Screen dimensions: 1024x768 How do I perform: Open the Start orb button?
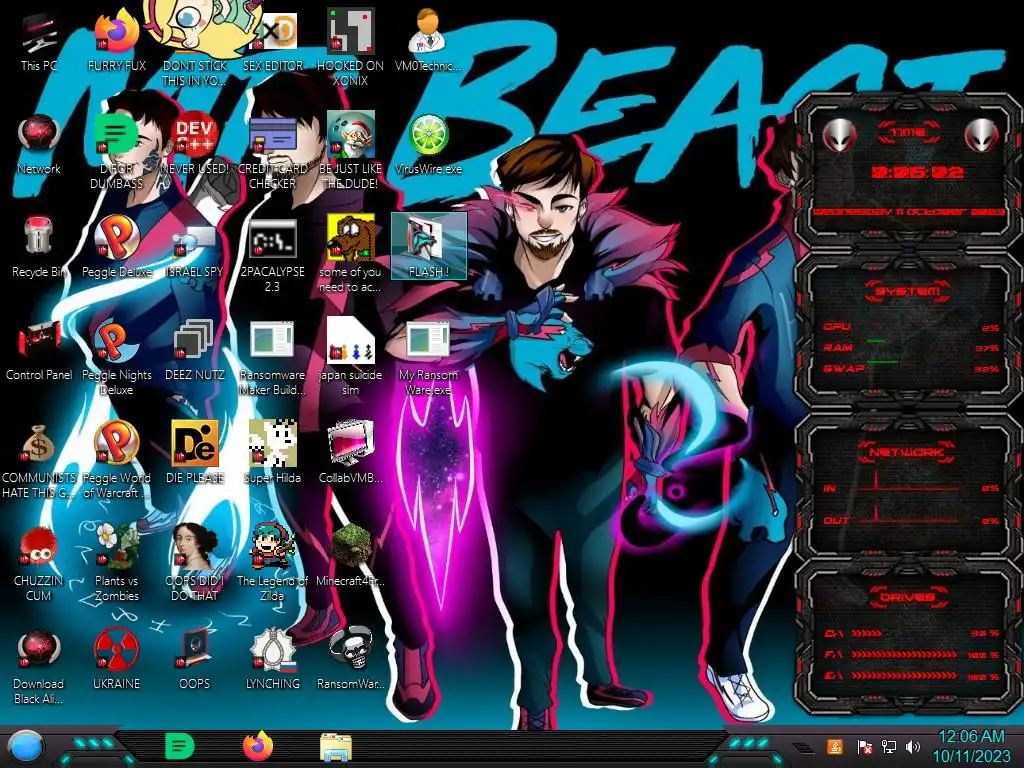(x=26, y=747)
